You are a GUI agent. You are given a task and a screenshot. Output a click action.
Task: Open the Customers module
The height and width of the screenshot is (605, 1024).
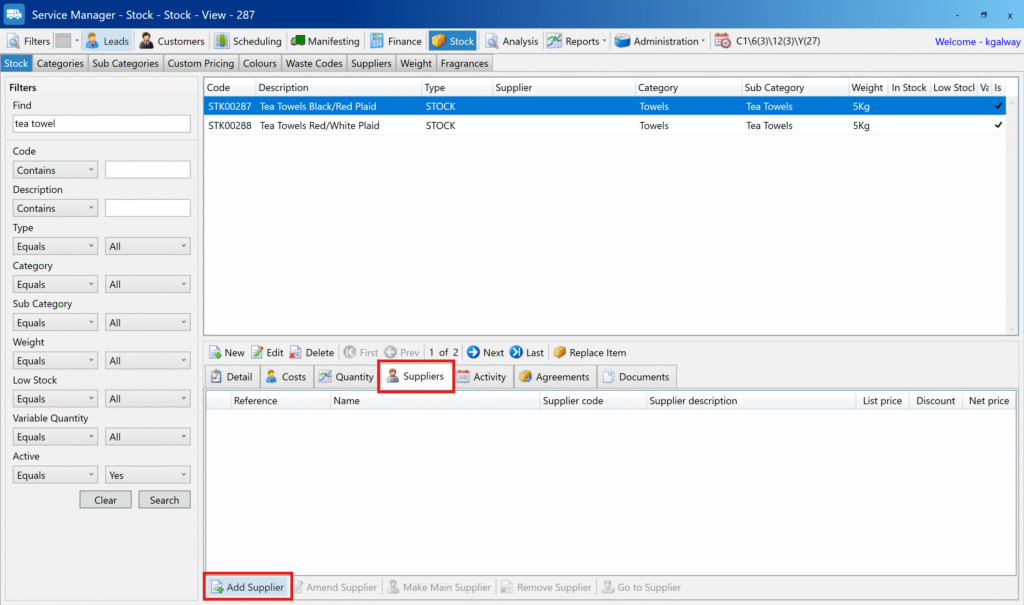(147, 41)
